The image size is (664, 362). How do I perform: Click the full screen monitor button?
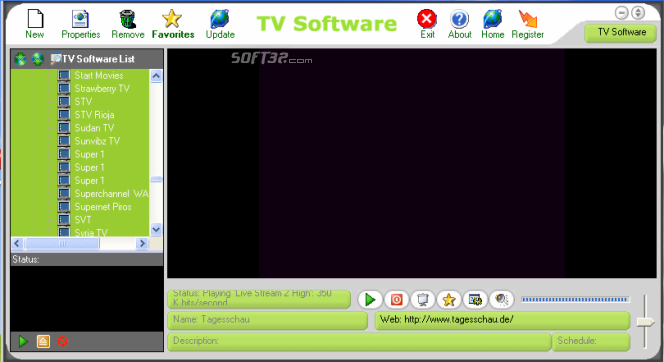pos(423,300)
